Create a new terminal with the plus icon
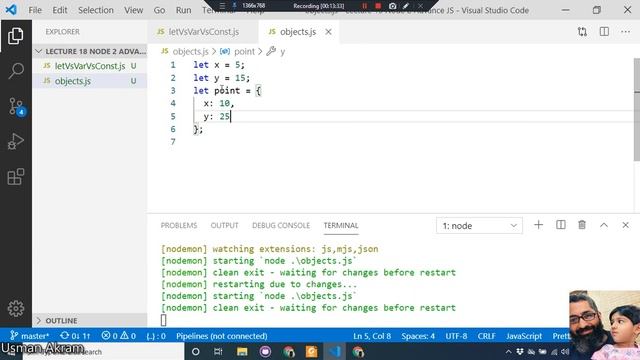This screenshot has width=640, height=360. pos(538,225)
